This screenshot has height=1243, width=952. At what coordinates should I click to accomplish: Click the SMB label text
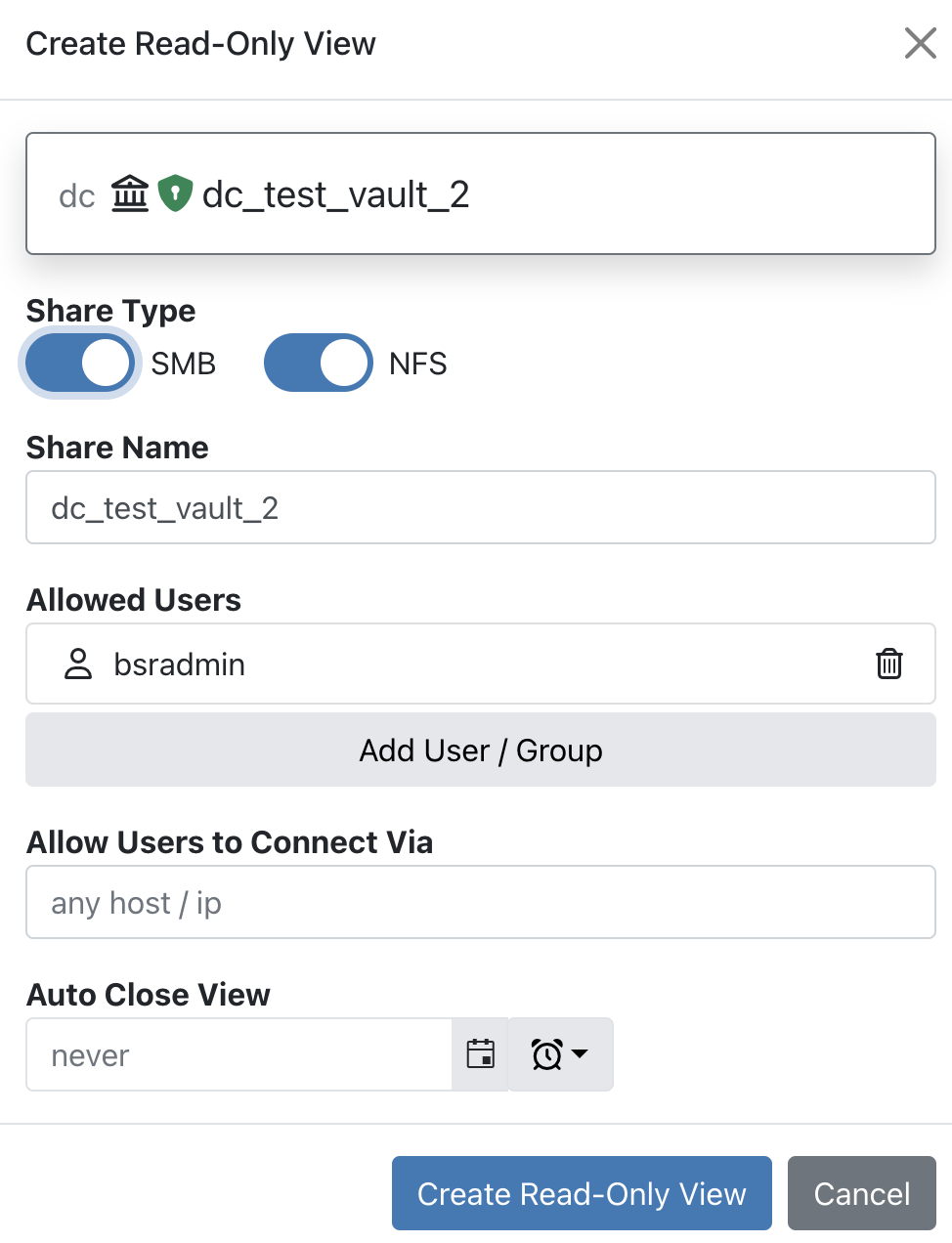(x=183, y=364)
